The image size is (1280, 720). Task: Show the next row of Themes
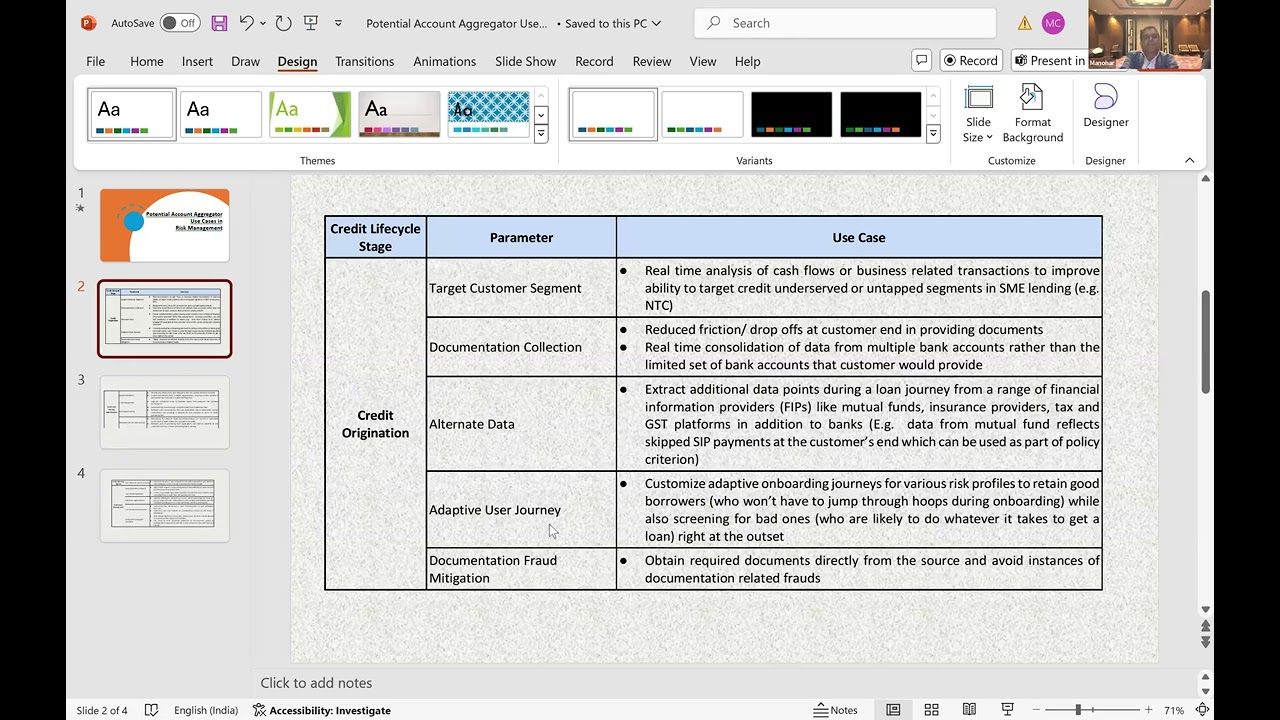541,115
